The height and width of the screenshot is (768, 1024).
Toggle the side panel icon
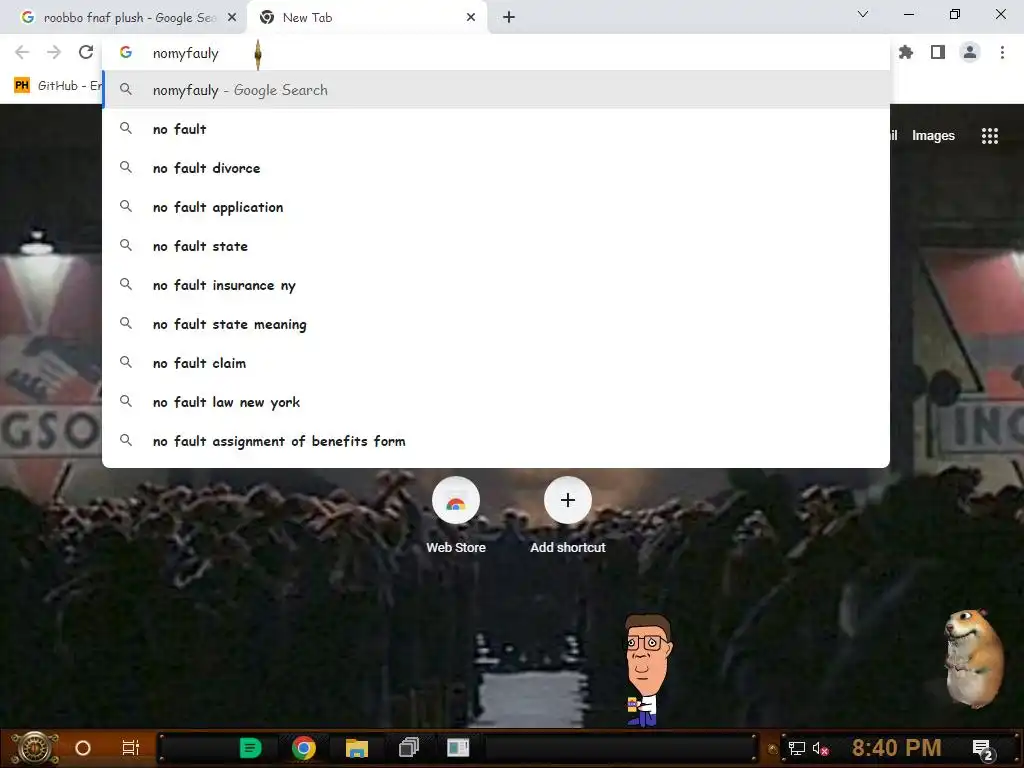[x=938, y=52]
